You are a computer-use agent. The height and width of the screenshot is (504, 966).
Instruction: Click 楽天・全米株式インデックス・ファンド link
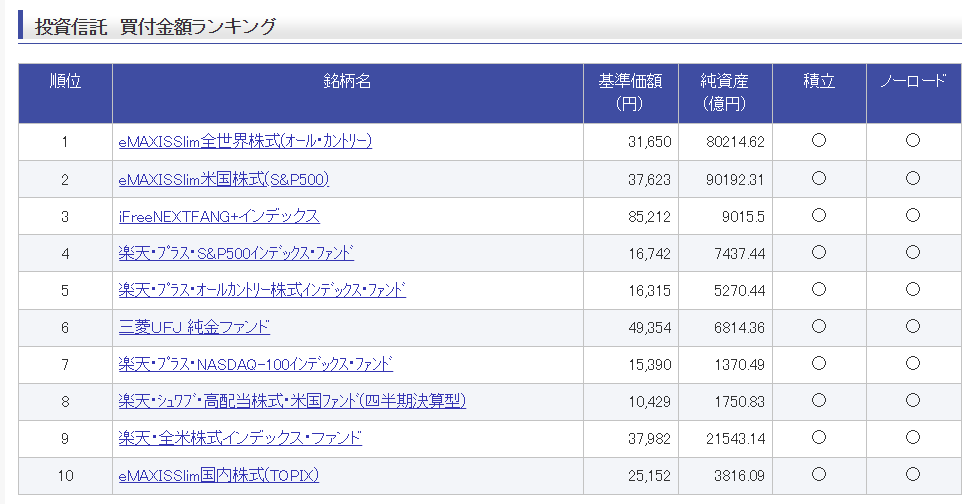(x=240, y=439)
